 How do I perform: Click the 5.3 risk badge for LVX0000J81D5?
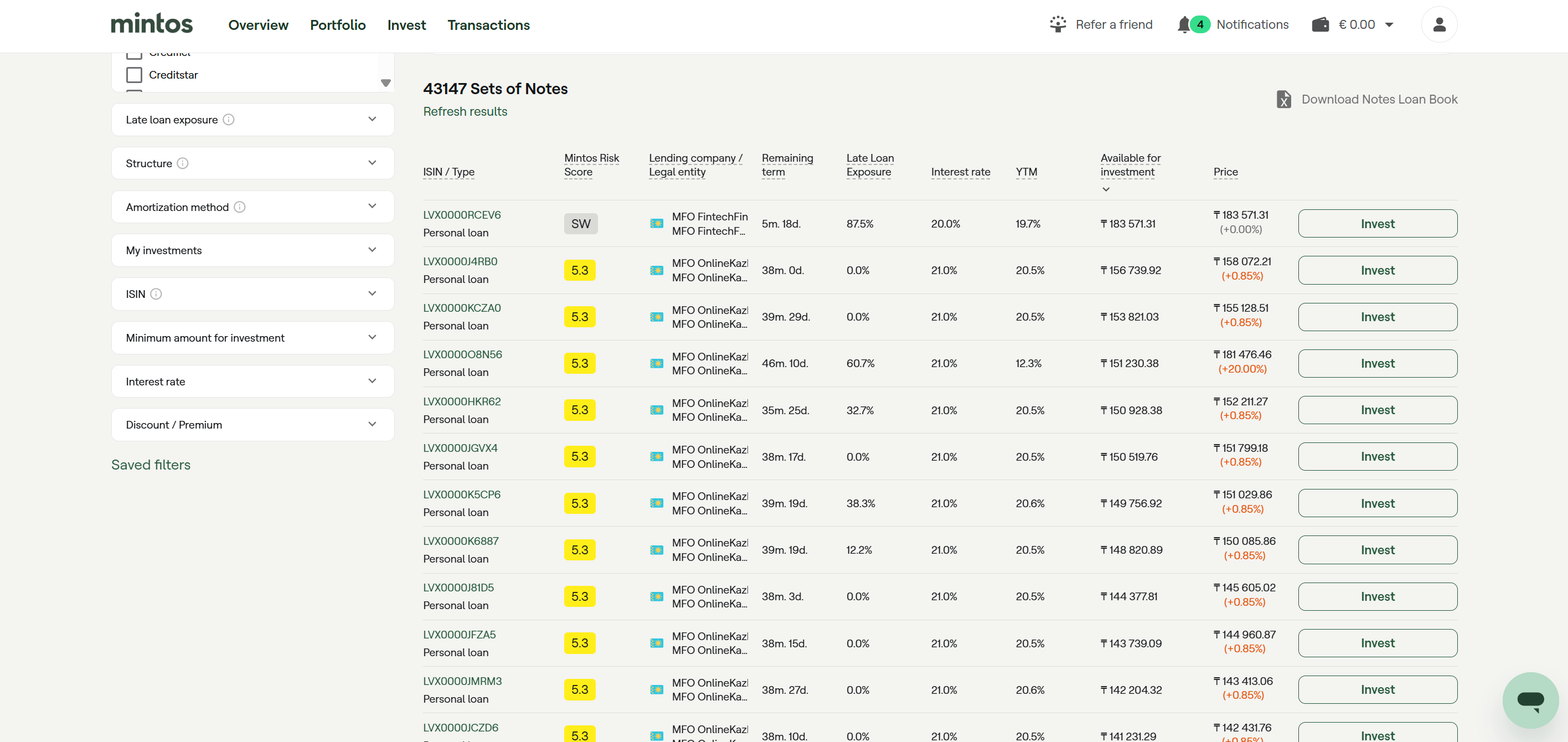pos(580,596)
